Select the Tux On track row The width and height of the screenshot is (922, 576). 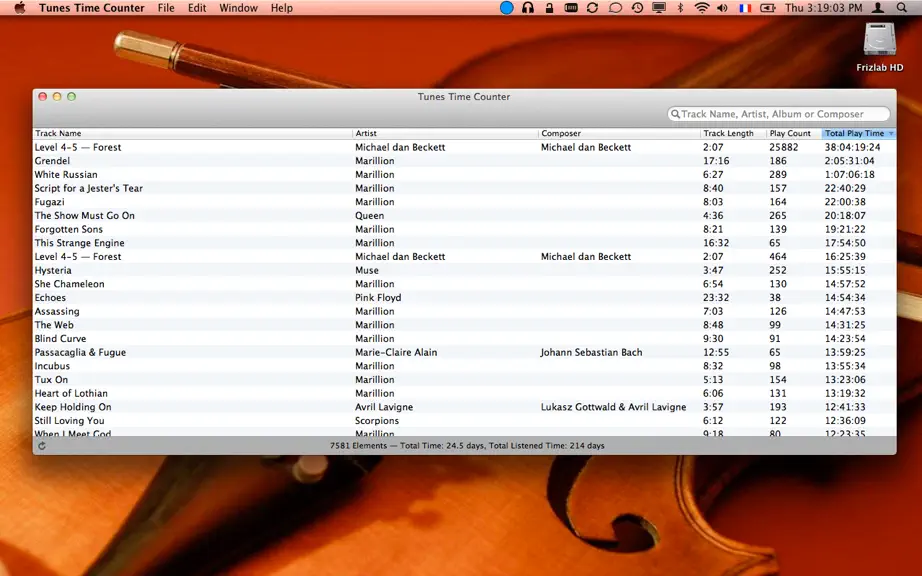(465, 380)
